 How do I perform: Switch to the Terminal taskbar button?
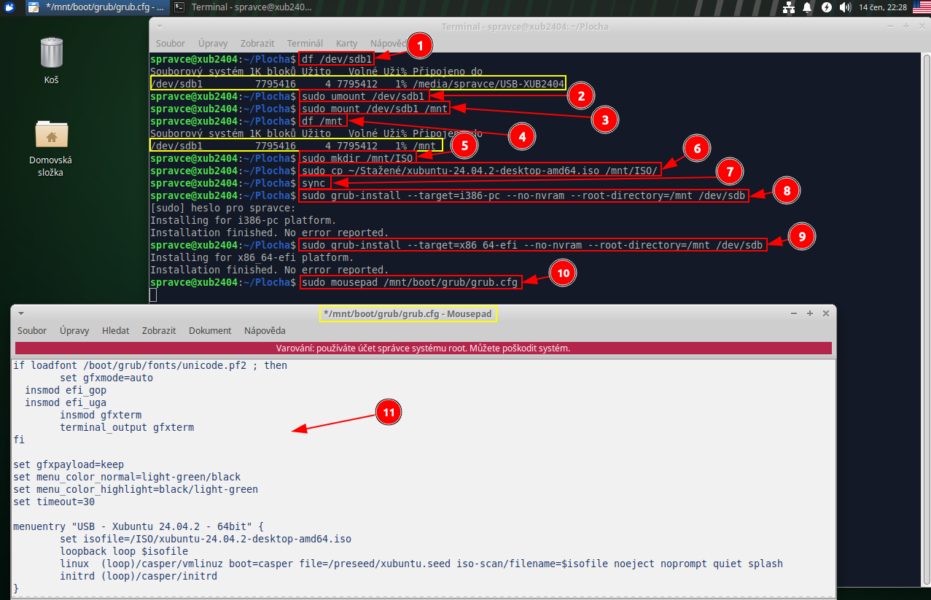243,7
